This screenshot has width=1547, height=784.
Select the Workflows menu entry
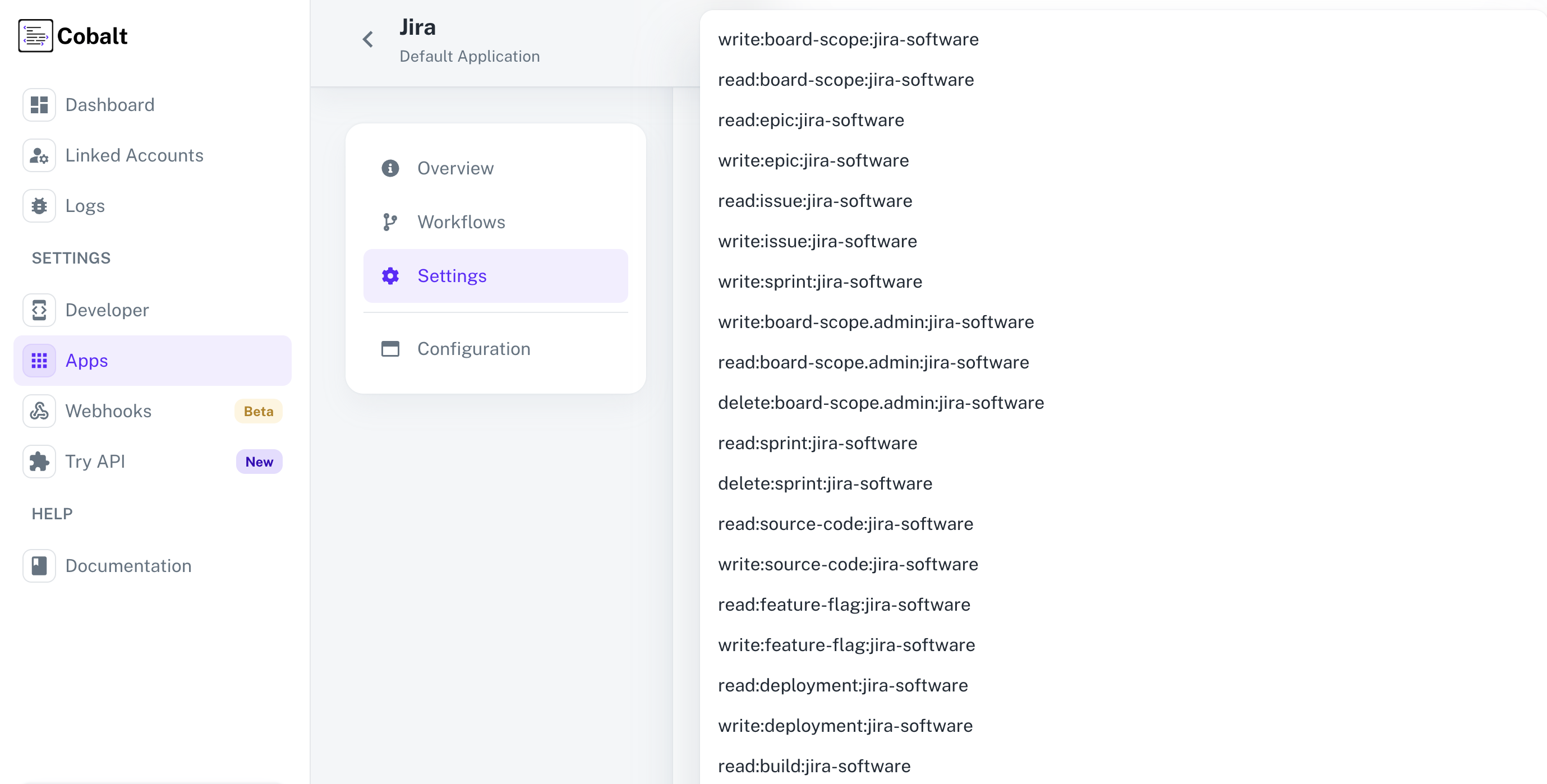[x=461, y=222]
